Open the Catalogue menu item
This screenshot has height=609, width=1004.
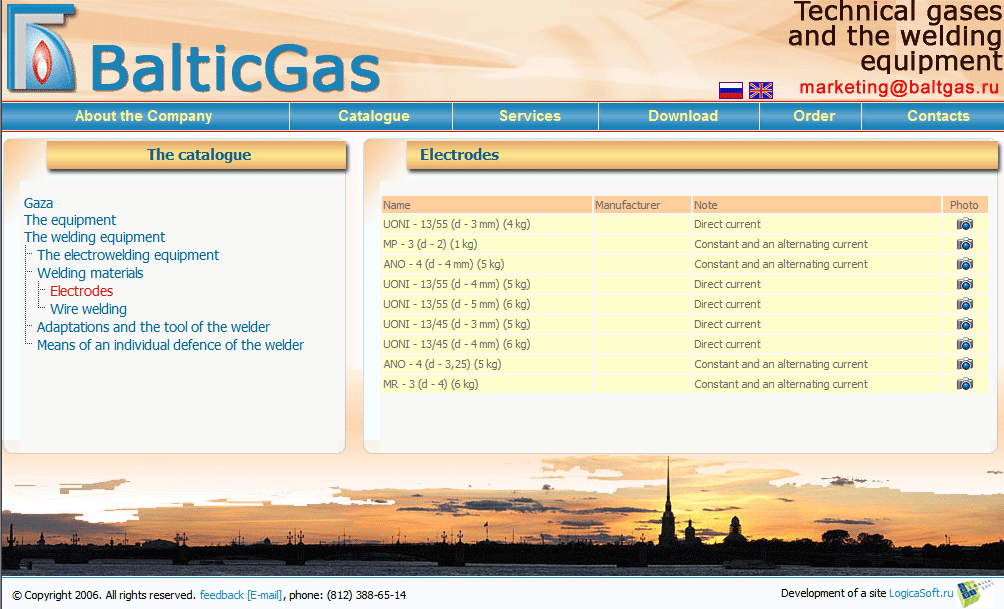pos(374,116)
